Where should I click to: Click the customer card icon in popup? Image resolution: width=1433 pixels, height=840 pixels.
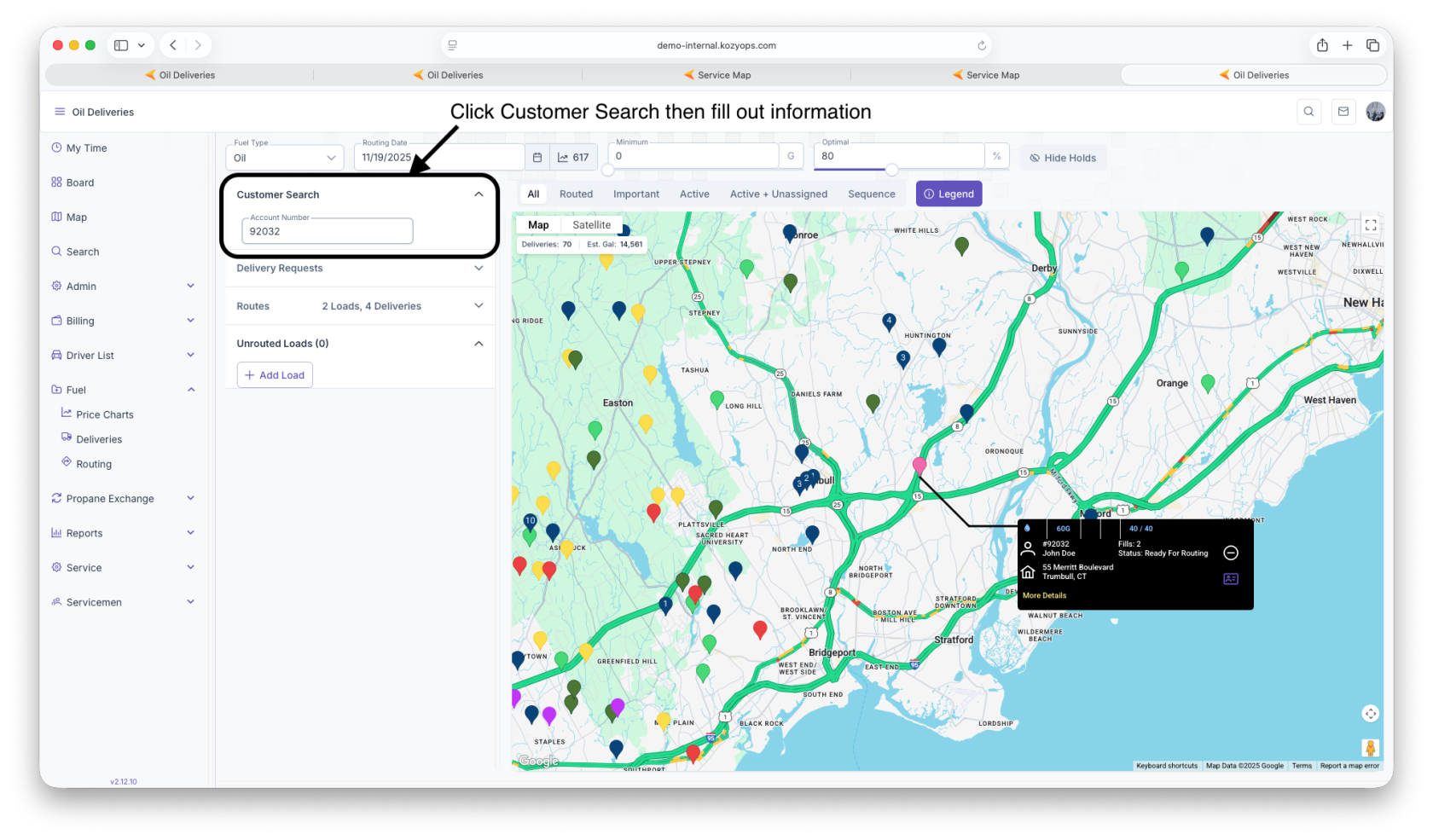click(1231, 579)
